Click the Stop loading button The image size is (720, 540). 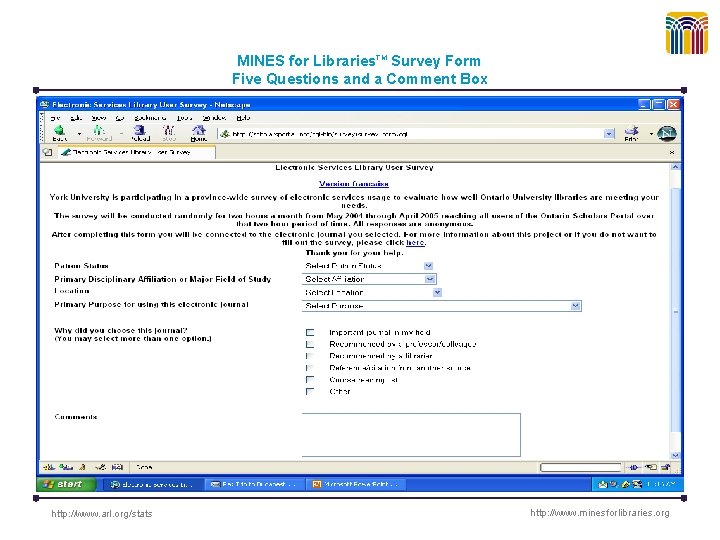[x=169, y=133]
